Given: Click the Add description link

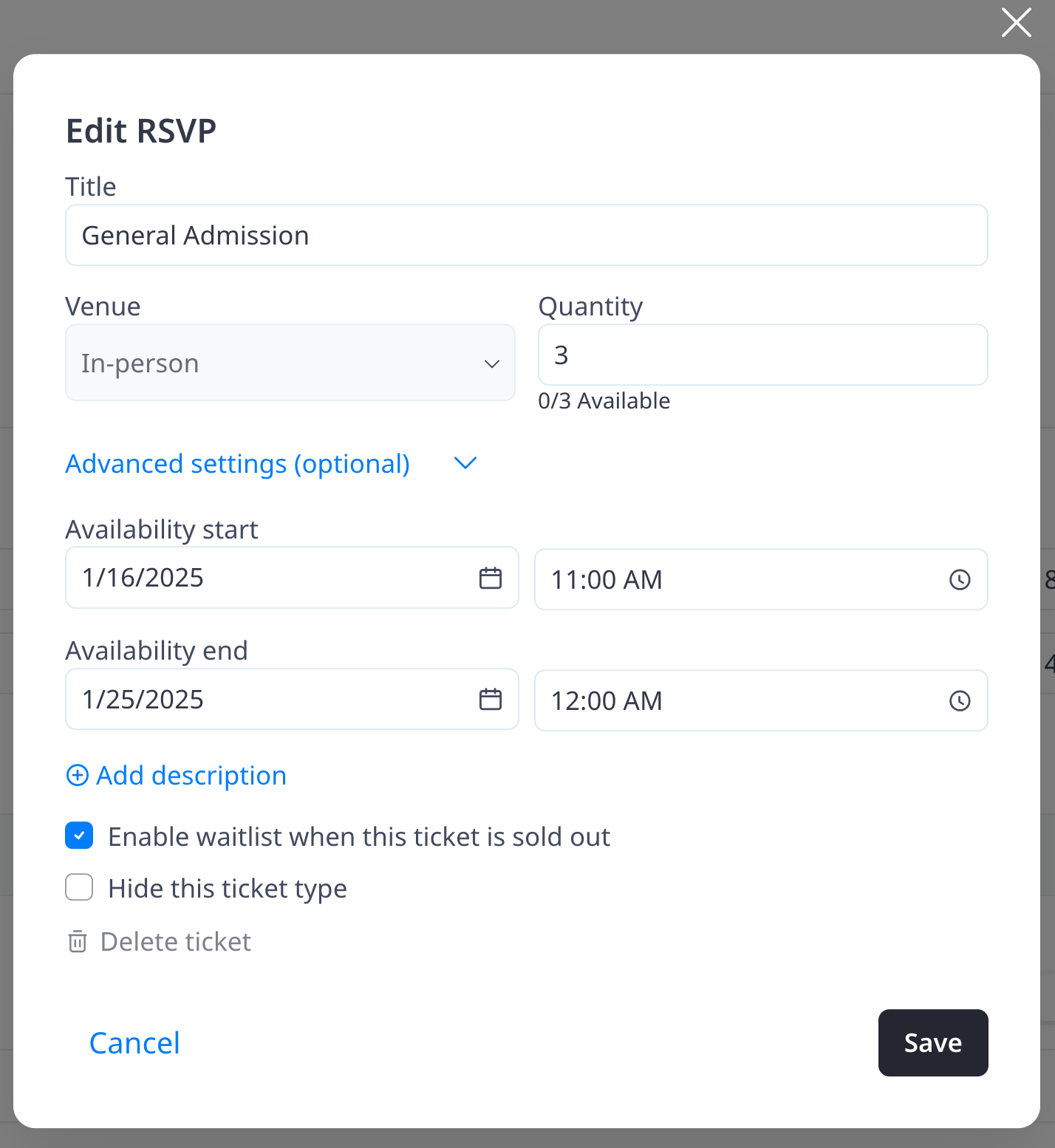Looking at the screenshot, I should [x=191, y=776].
